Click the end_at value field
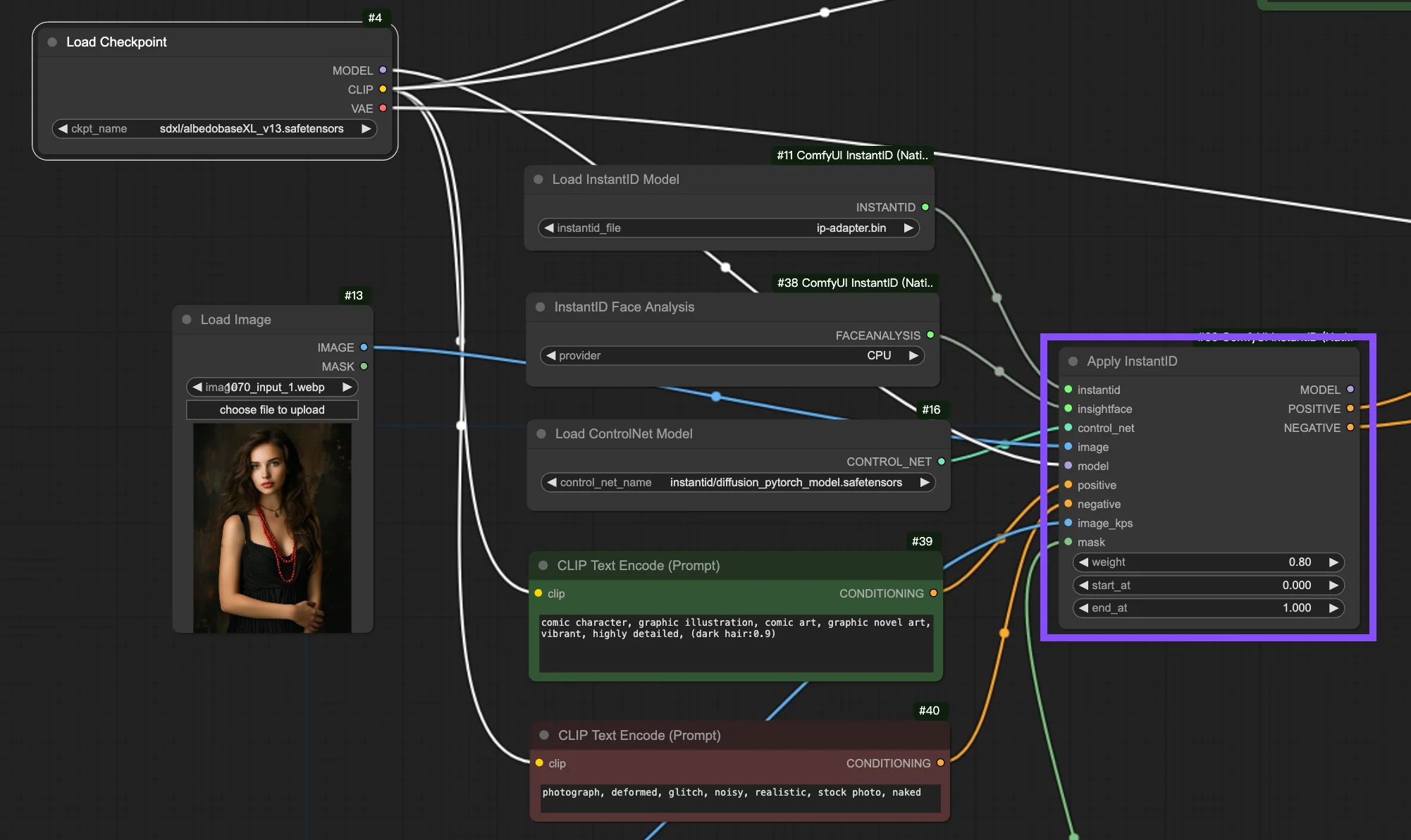1411x840 pixels. click(x=1209, y=608)
